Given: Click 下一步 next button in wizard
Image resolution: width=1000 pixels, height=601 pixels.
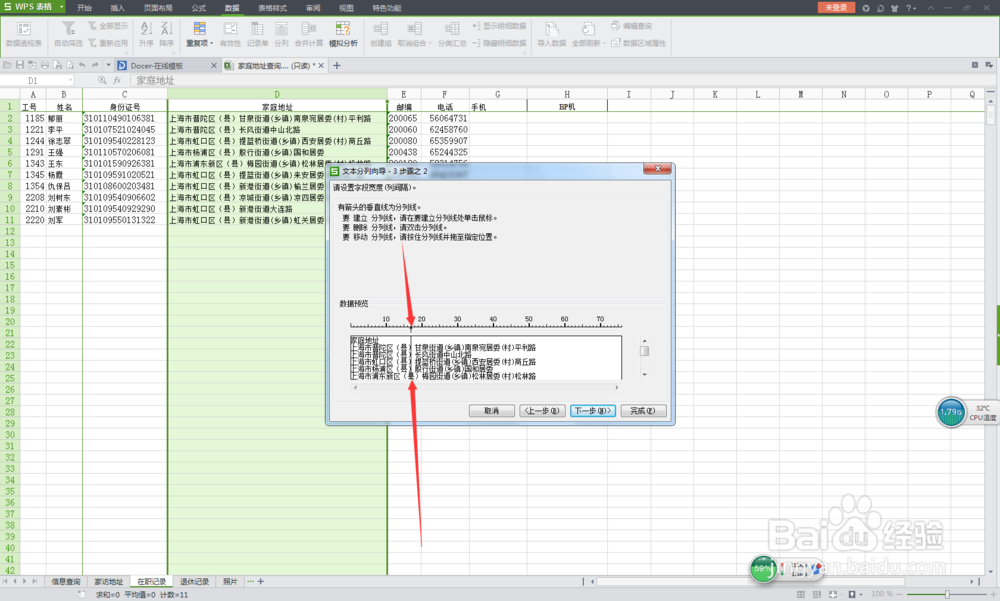Looking at the screenshot, I should [x=592, y=411].
